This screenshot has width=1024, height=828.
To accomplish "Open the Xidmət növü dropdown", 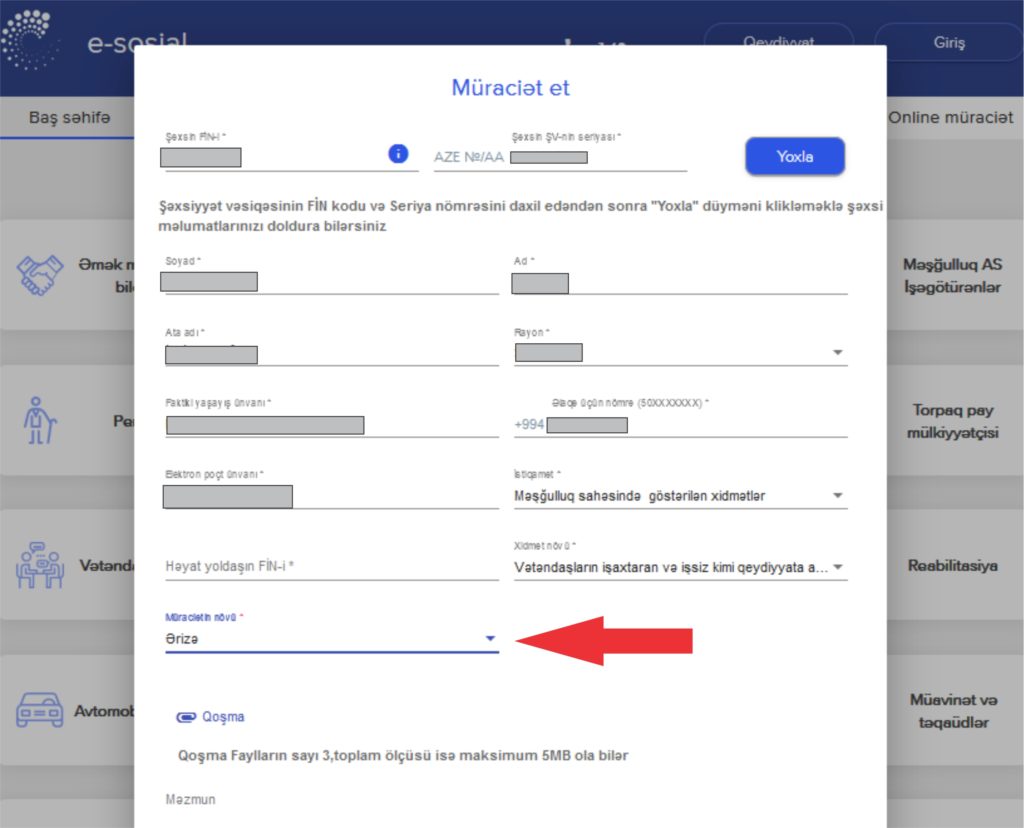I will point(837,568).
